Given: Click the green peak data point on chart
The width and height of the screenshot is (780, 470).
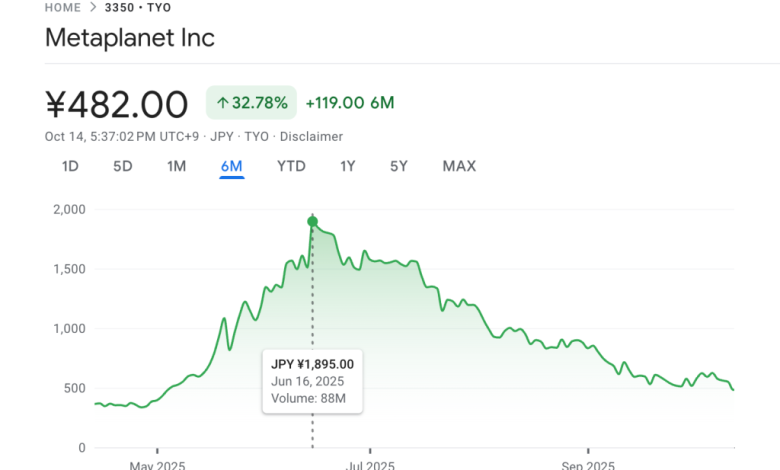Looking at the screenshot, I should coord(312,222).
